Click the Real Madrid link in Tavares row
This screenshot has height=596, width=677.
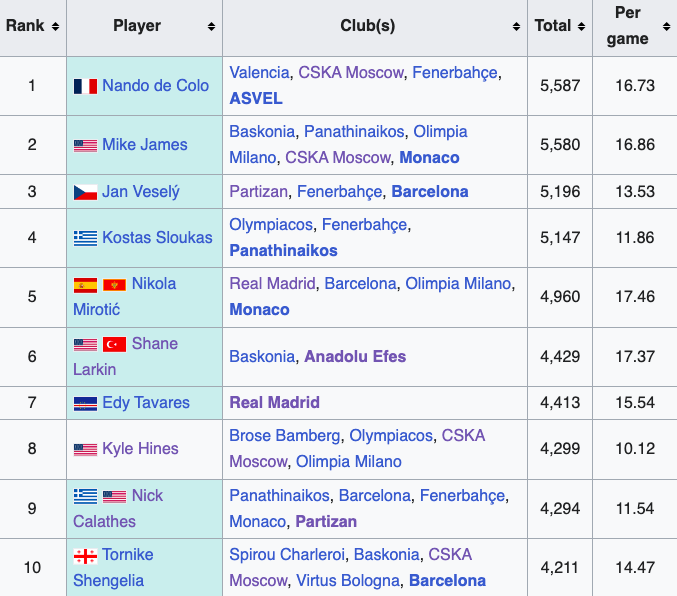click(275, 402)
